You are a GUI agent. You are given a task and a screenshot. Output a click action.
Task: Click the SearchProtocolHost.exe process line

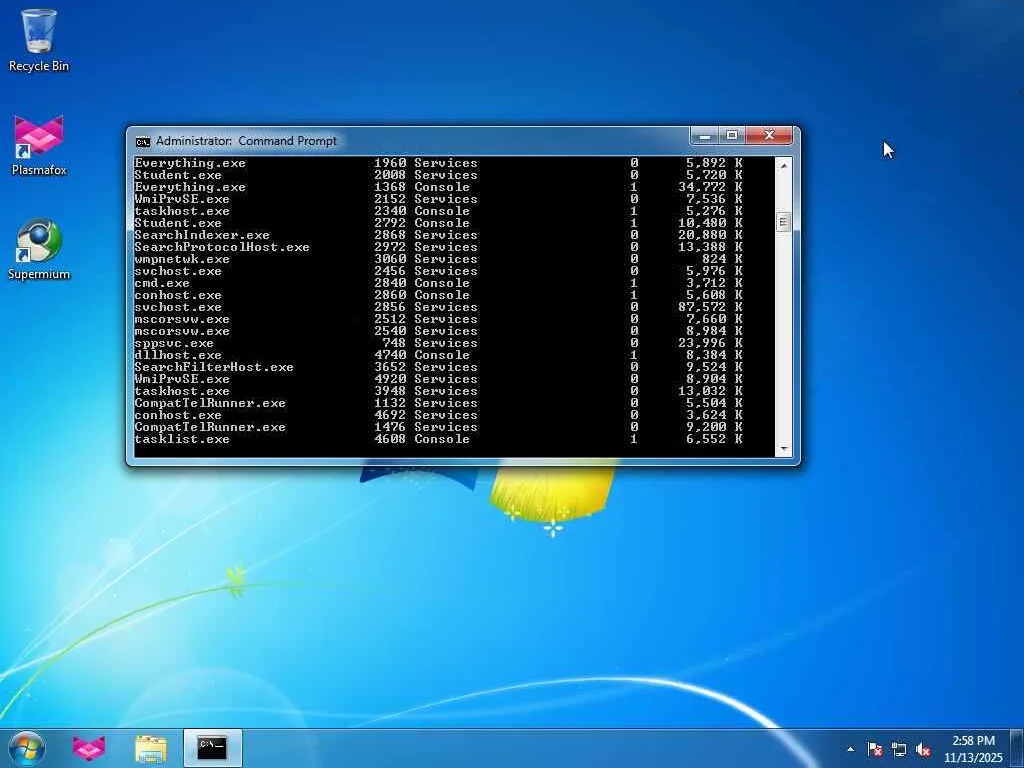click(x=438, y=247)
